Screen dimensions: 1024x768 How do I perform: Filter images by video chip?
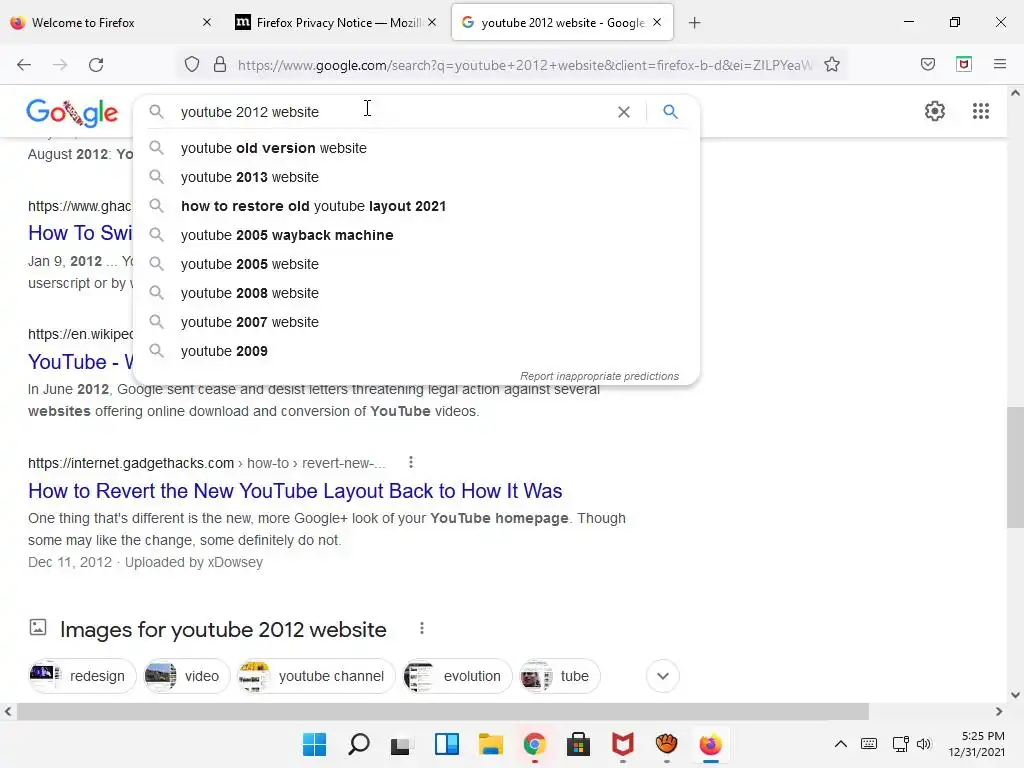coord(186,676)
